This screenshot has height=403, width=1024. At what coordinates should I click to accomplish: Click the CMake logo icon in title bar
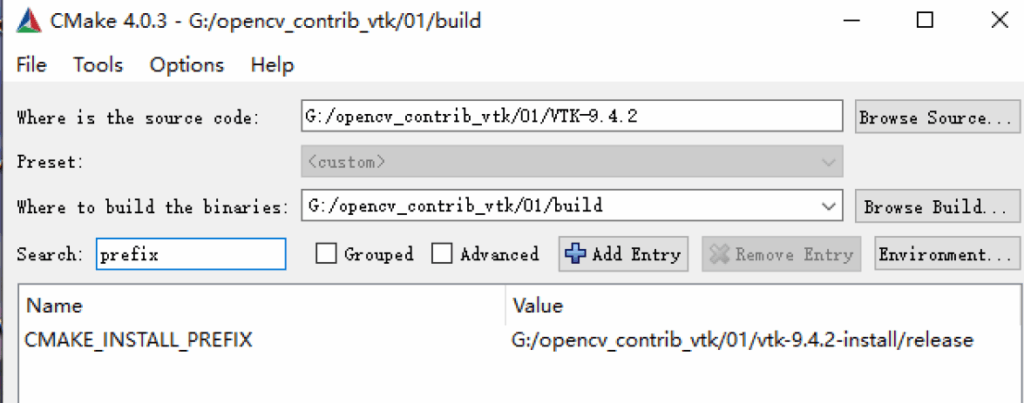tap(28, 22)
